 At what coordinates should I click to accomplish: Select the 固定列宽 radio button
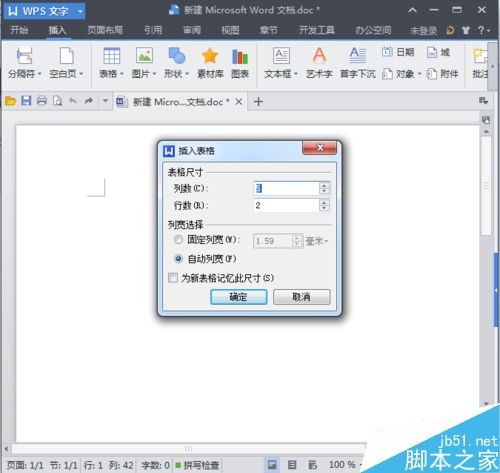178,240
